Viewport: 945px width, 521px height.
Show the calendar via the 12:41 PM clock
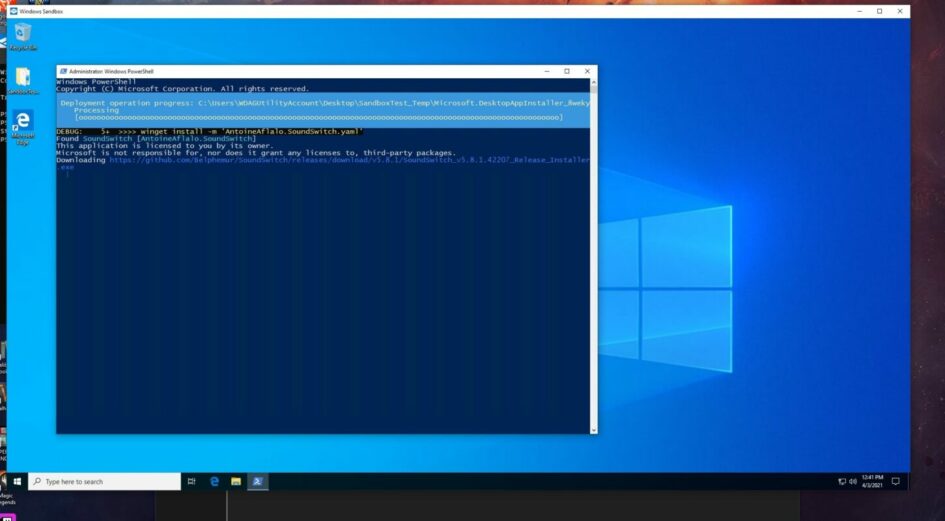pyautogui.click(x=872, y=481)
